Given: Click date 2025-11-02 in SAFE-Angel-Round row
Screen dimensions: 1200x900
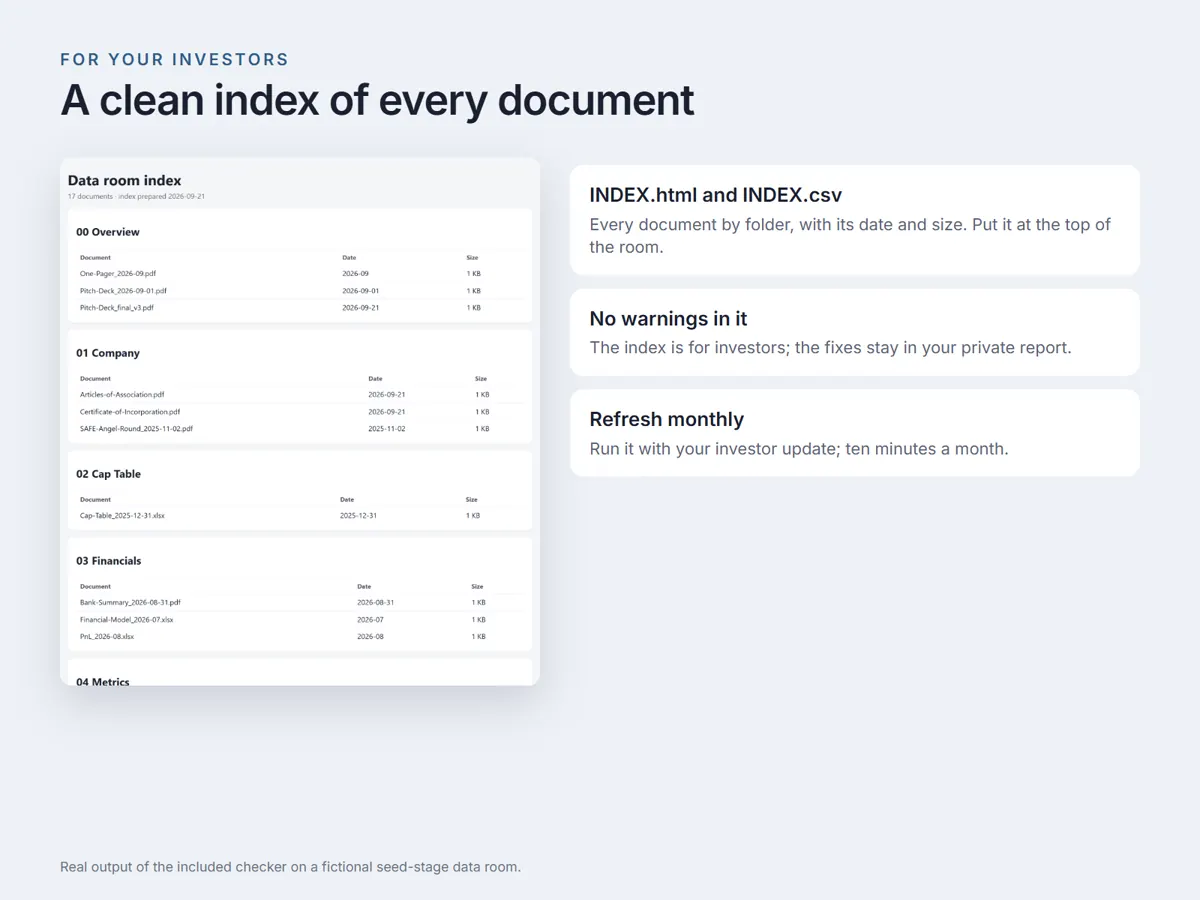Looking at the screenshot, I should click(x=386, y=429).
